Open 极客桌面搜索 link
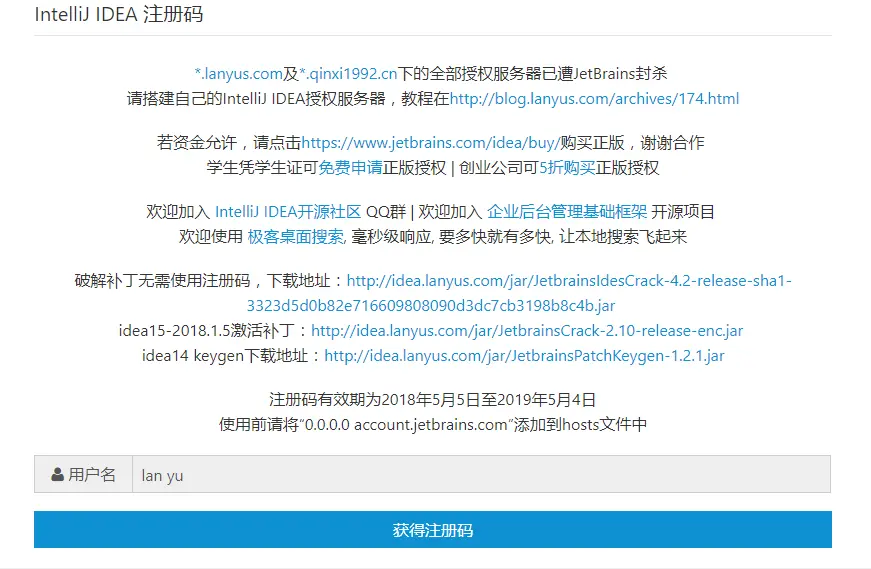 coord(296,237)
